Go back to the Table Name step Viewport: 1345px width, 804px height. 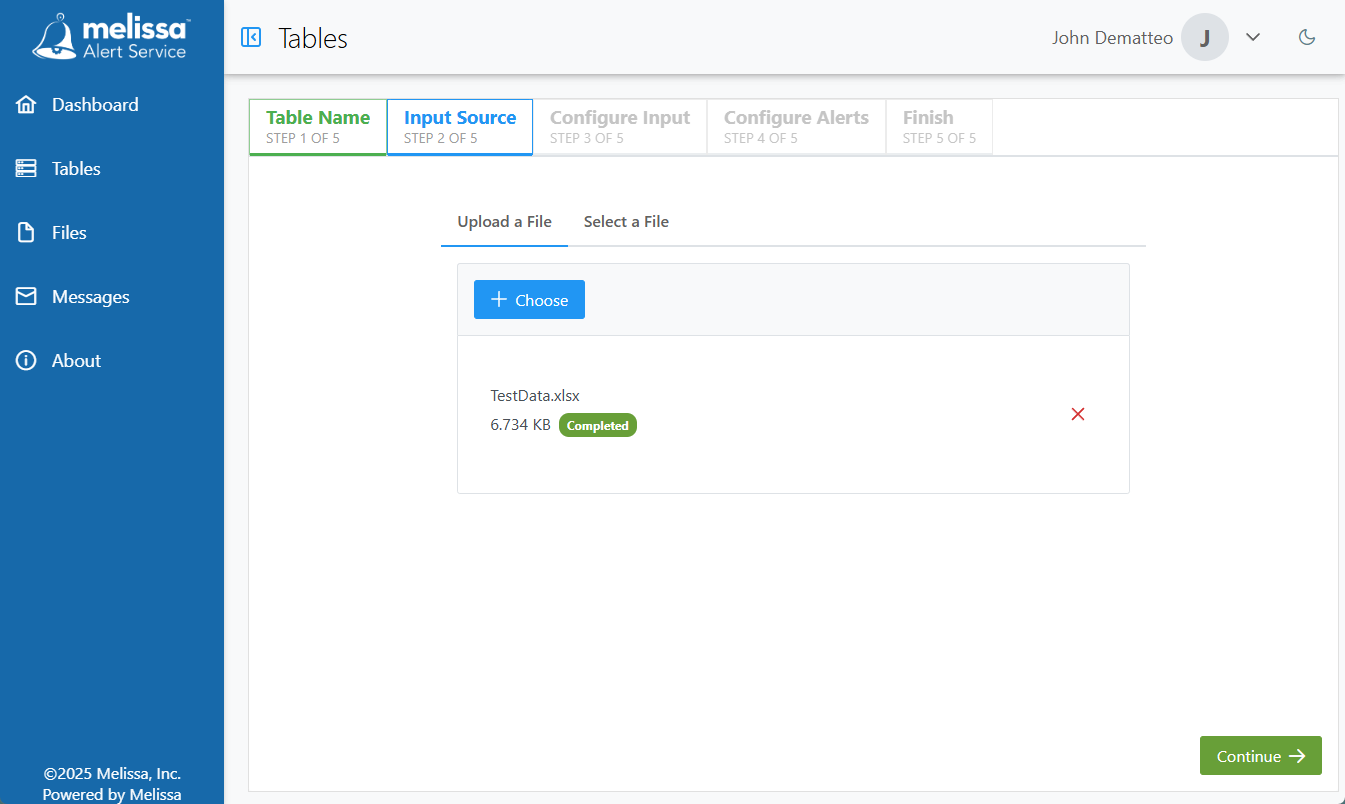tap(317, 126)
